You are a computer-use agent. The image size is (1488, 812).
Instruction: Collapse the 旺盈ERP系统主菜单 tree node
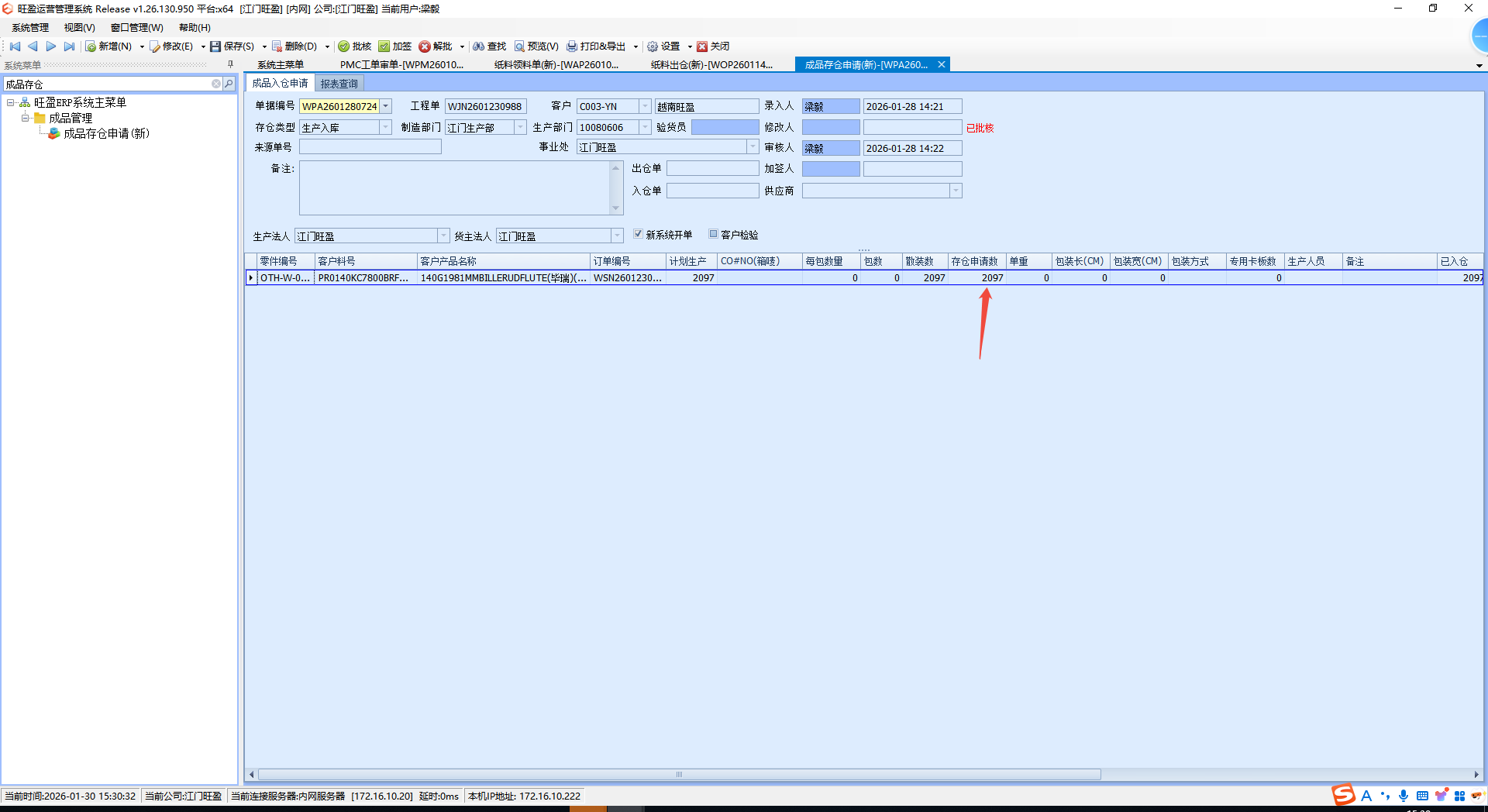click(x=11, y=102)
